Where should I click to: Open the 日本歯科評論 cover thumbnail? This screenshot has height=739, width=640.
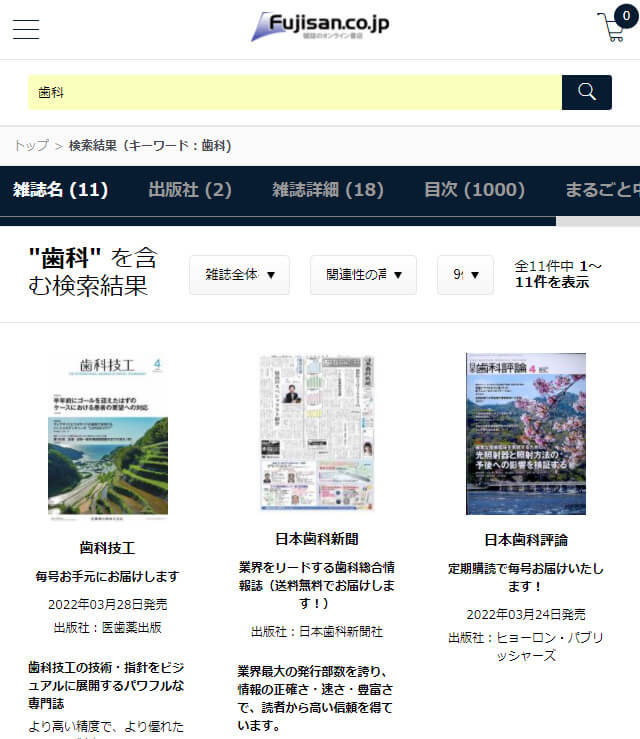click(x=526, y=434)
